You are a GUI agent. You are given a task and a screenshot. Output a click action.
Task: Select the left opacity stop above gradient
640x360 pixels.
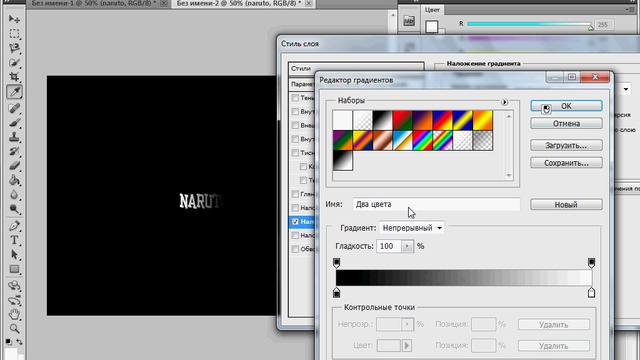coord(336,262)
